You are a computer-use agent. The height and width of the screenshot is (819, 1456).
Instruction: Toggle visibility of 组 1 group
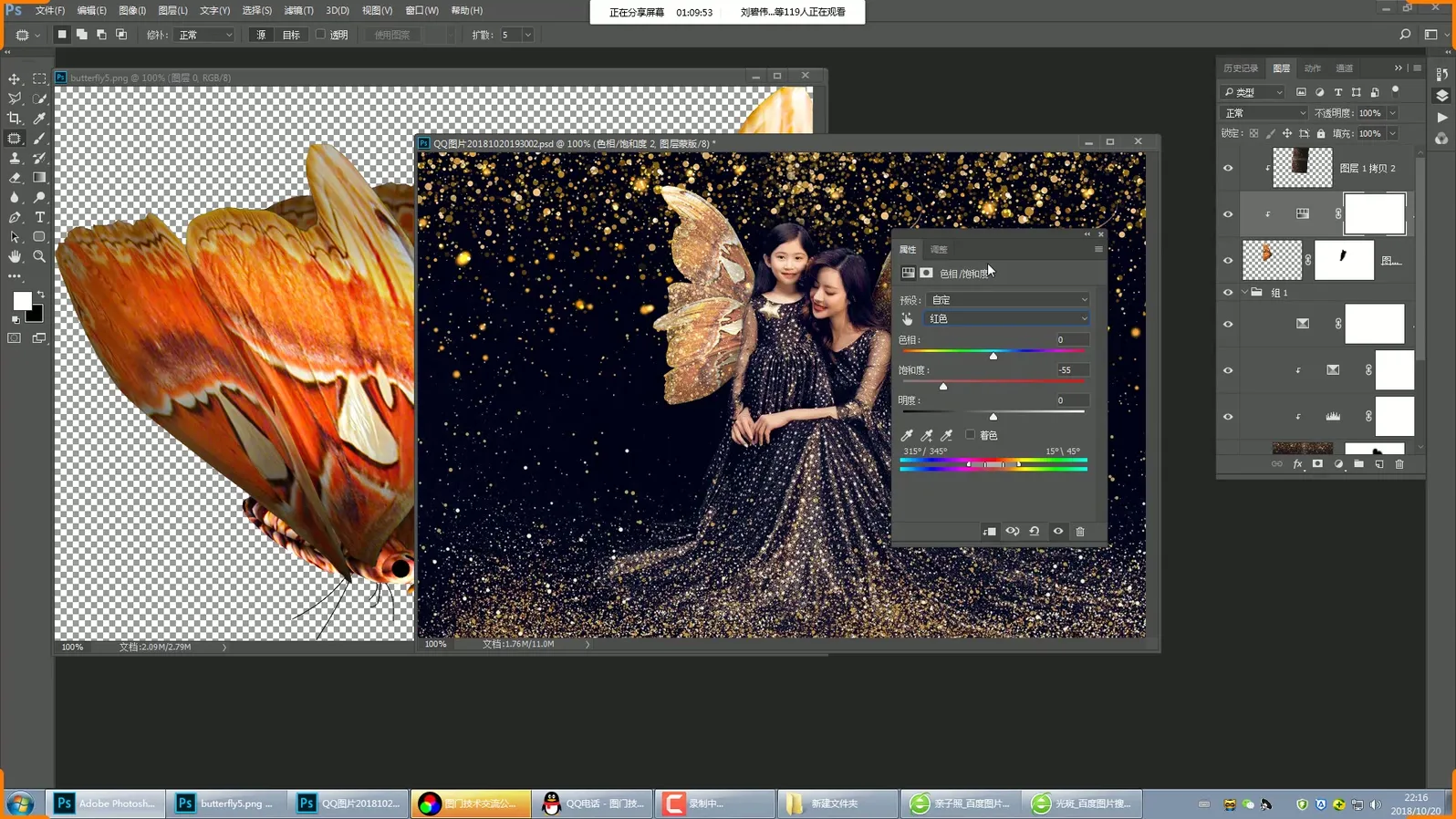tap(1228, 293)
